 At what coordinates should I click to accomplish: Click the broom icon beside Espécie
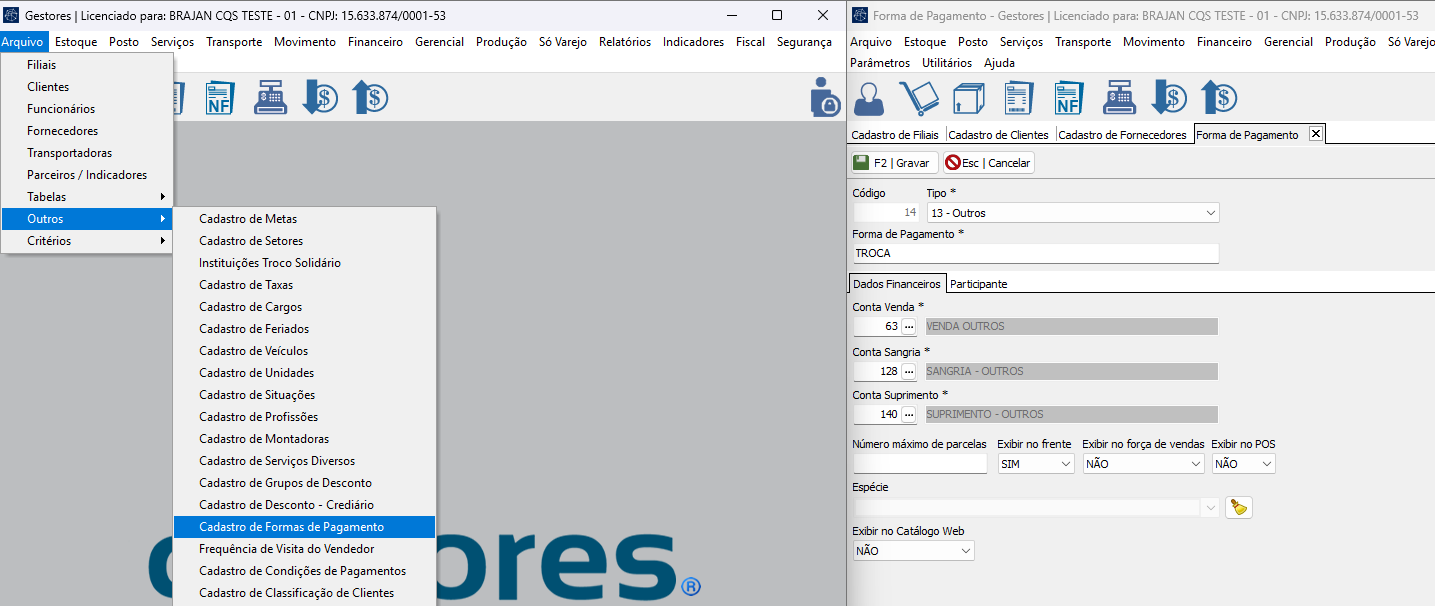point(1239,508)
